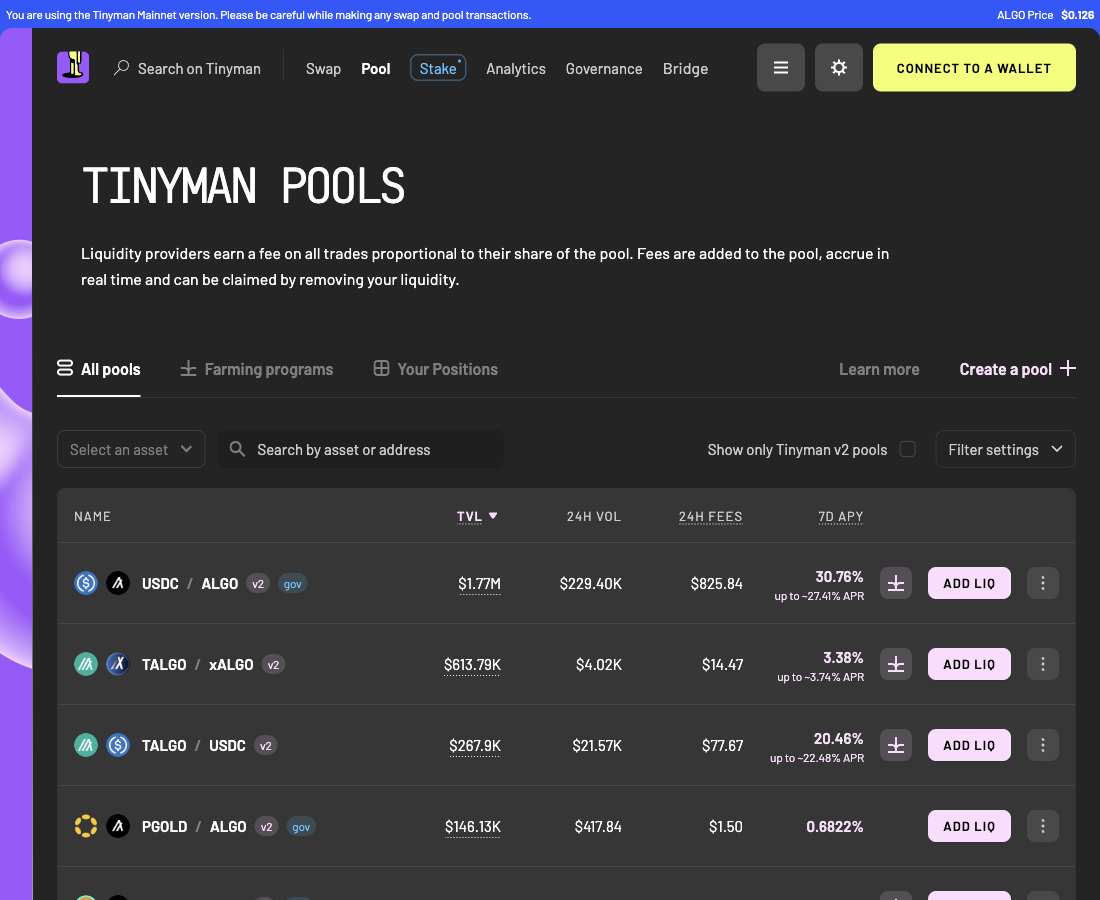Open three-dot menu for TALGO/xALGO pool
Image resolution: width=1100 pixels, height=900 pixels.
point(1042,664)
